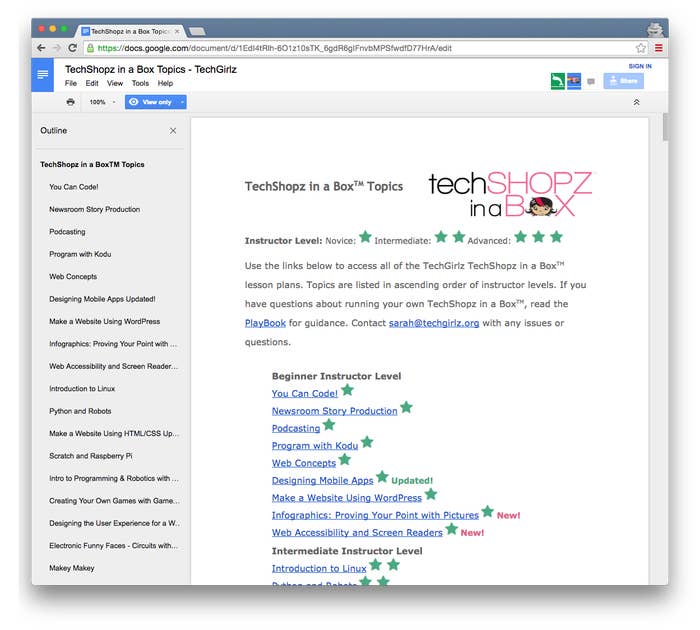The height and width of the screenshot is (630, 700).
Task: Jump to Designing Mobile Apps Updated! in outline
Action: pos(102,299)
